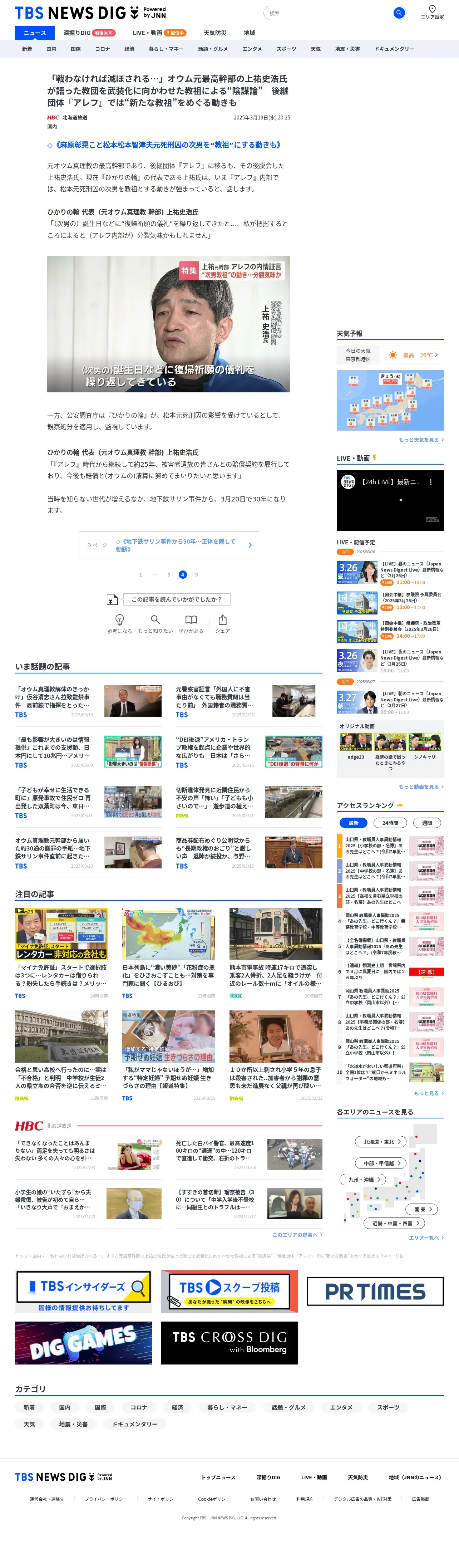The height and width of the screenshot is (1568, 459).
Task: Click the HBC 北海道放送 source beside the article date
Action: click(67, 117)
